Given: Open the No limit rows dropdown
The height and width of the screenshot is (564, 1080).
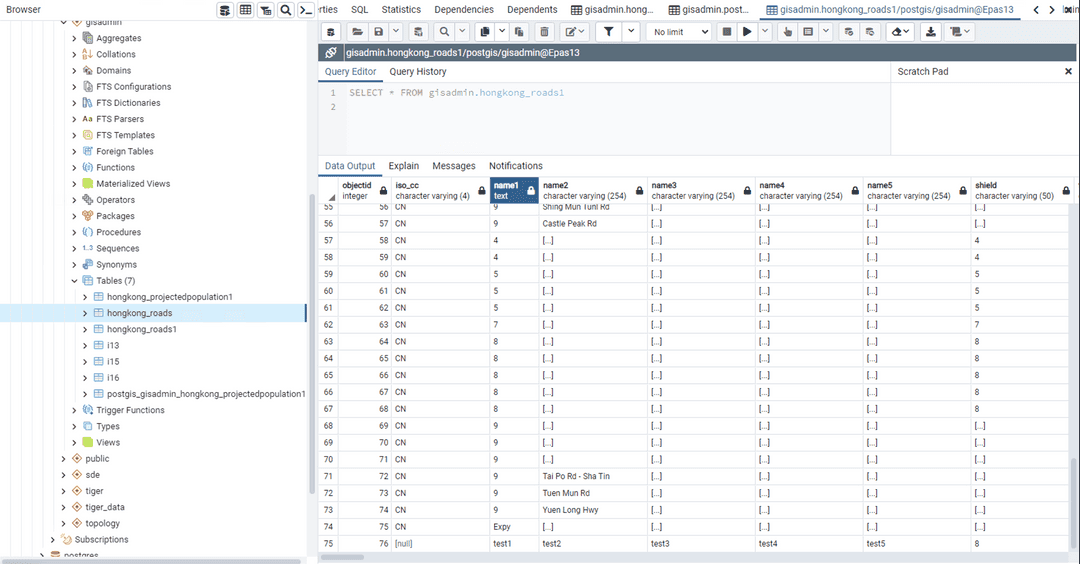Looking at the screenshot, I should point(681,32).
